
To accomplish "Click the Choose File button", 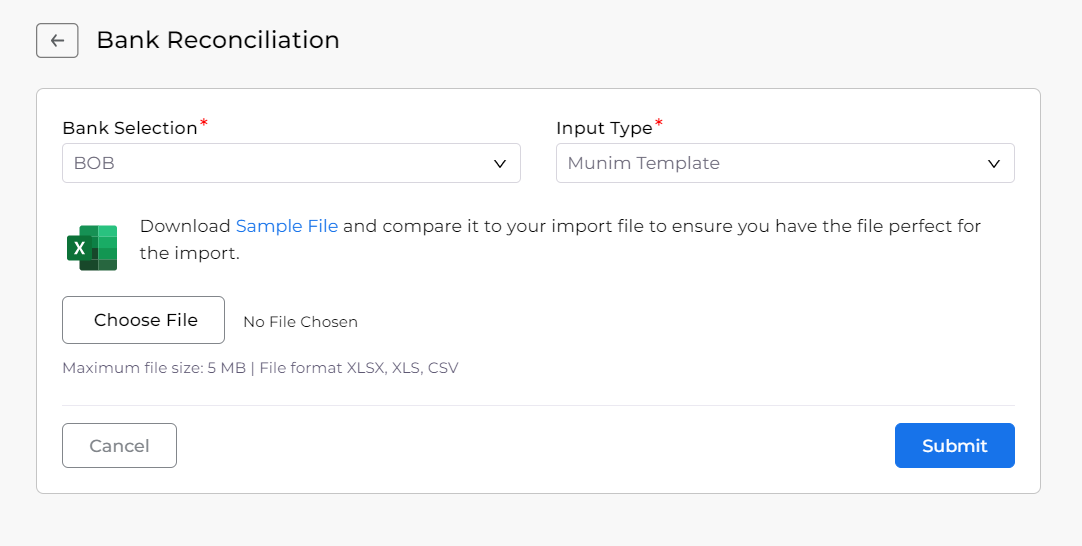I will click(144, 320).
